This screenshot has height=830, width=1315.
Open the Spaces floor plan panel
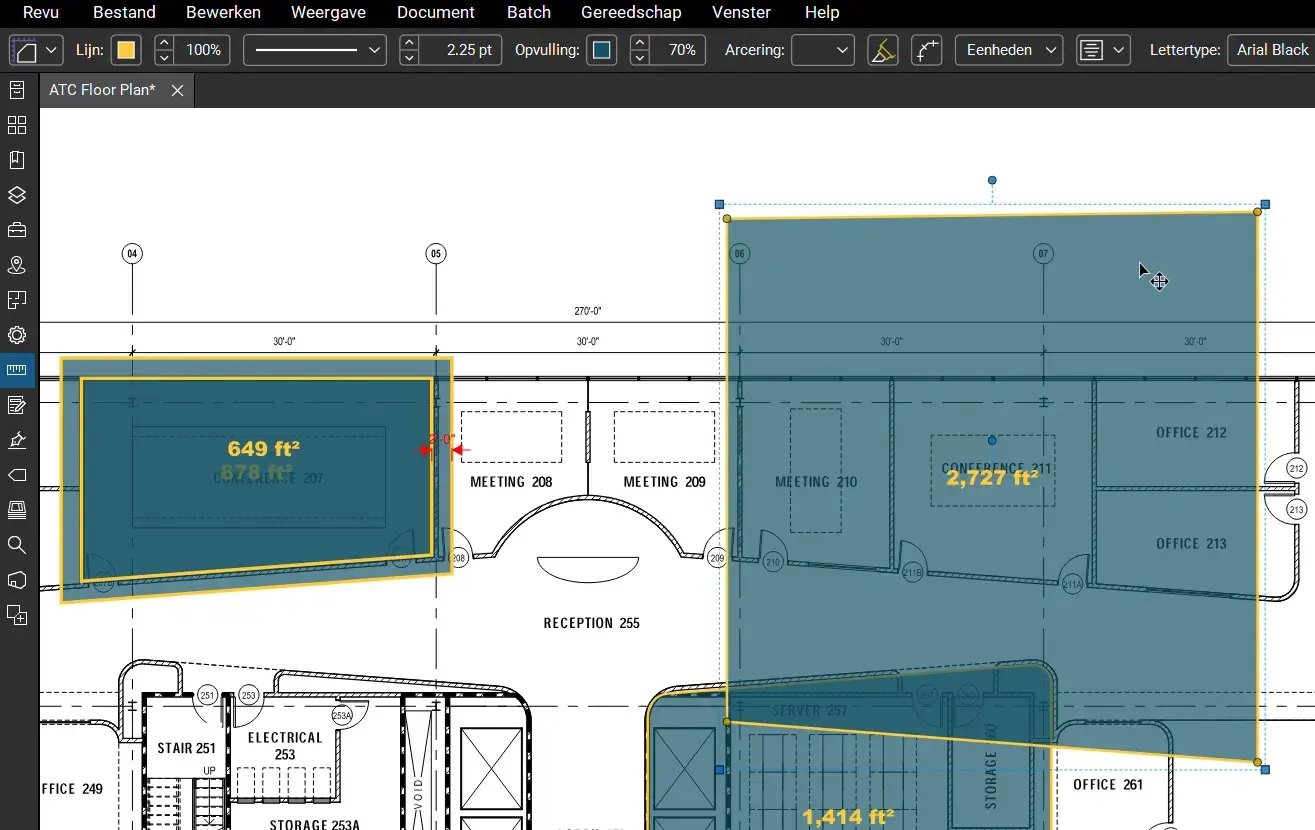[x=17, y=300]
